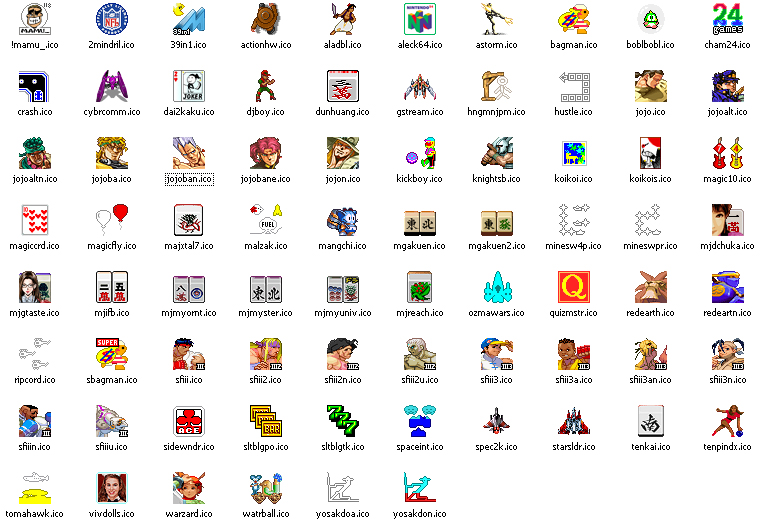Click the sfiii2u.ico file name
The image size is (768, 528).
pyautogui.click(x=420, y=380)
